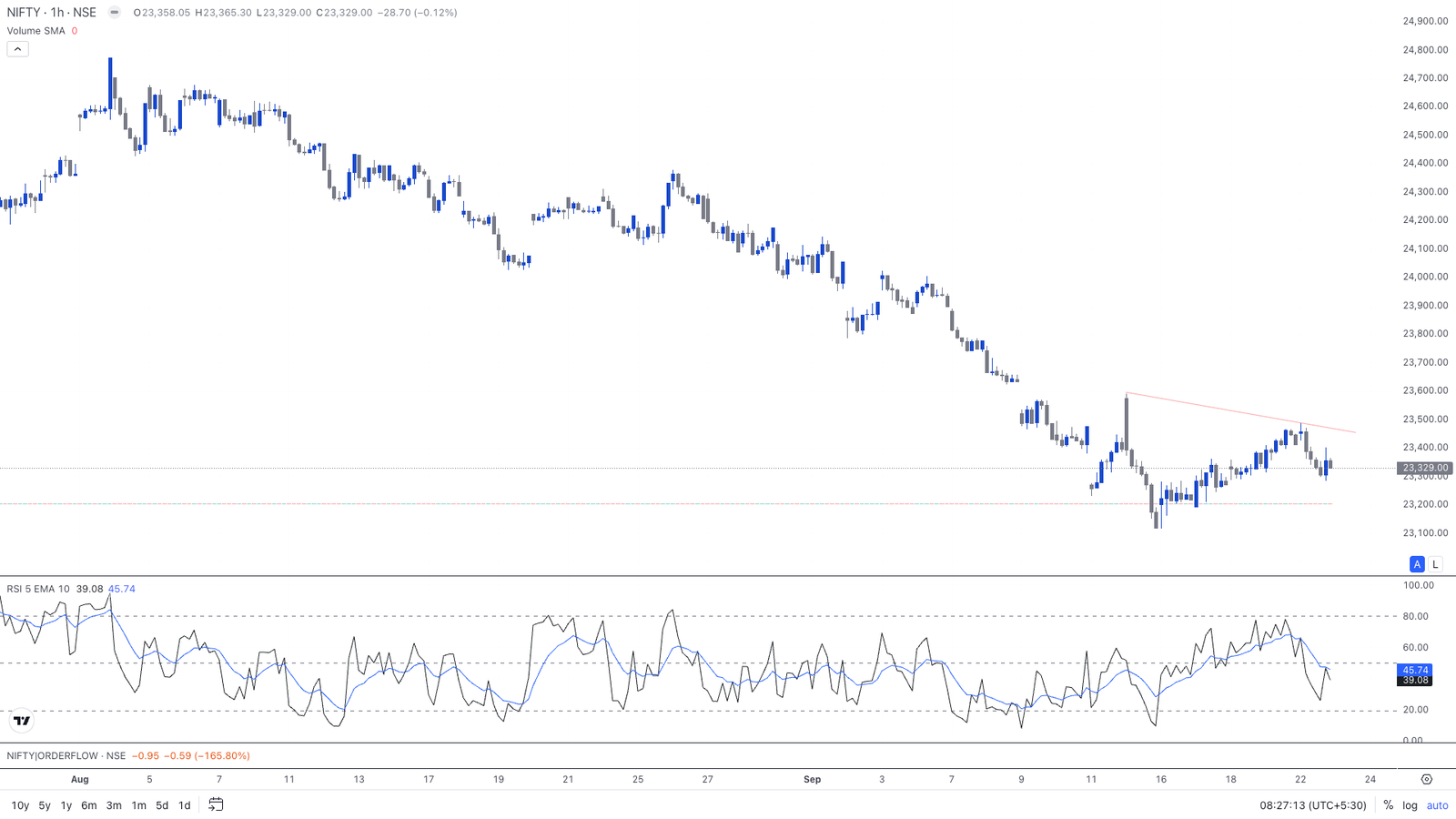Toggle log scale in bottom bar
Viewport: 1456px width, 819px height.
pos(1410,805)
